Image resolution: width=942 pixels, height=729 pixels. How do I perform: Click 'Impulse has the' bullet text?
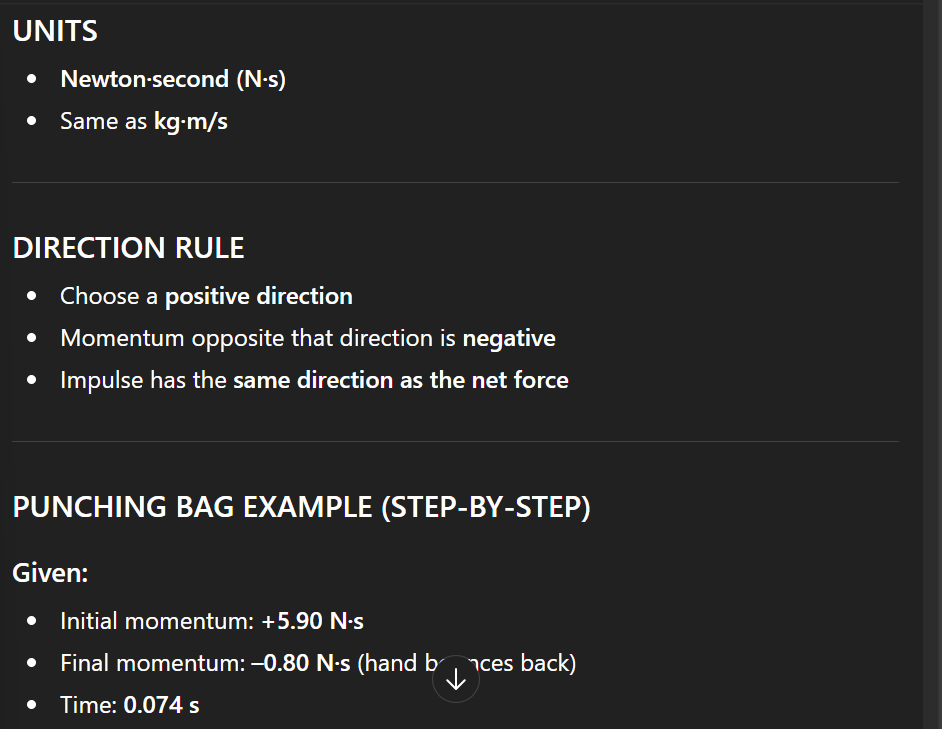pyautogui.click(x=143, y=380)
